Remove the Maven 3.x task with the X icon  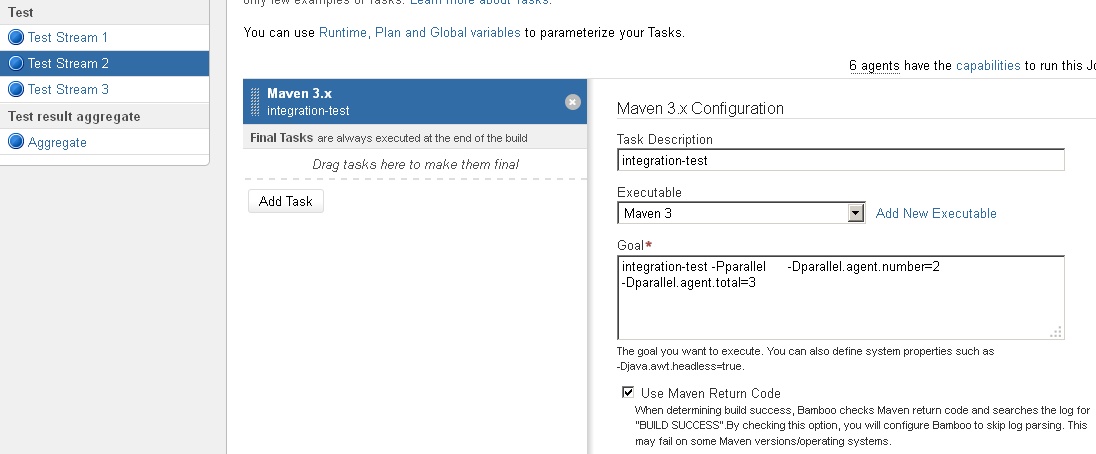(x=572, y=102)
